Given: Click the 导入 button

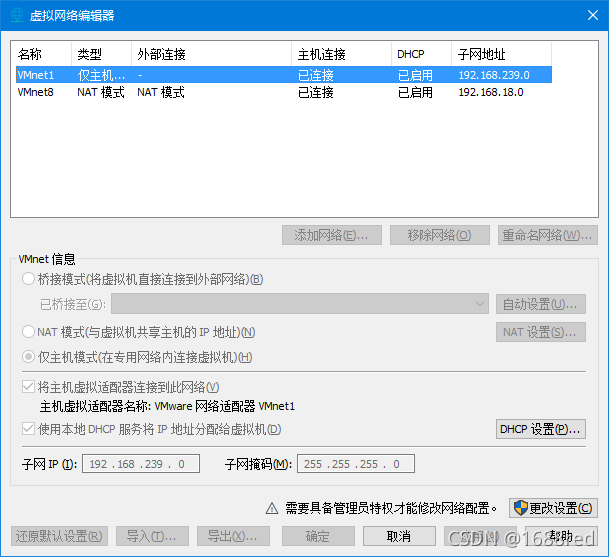Looking at the screenshot, I should click(x=152, y=536).
